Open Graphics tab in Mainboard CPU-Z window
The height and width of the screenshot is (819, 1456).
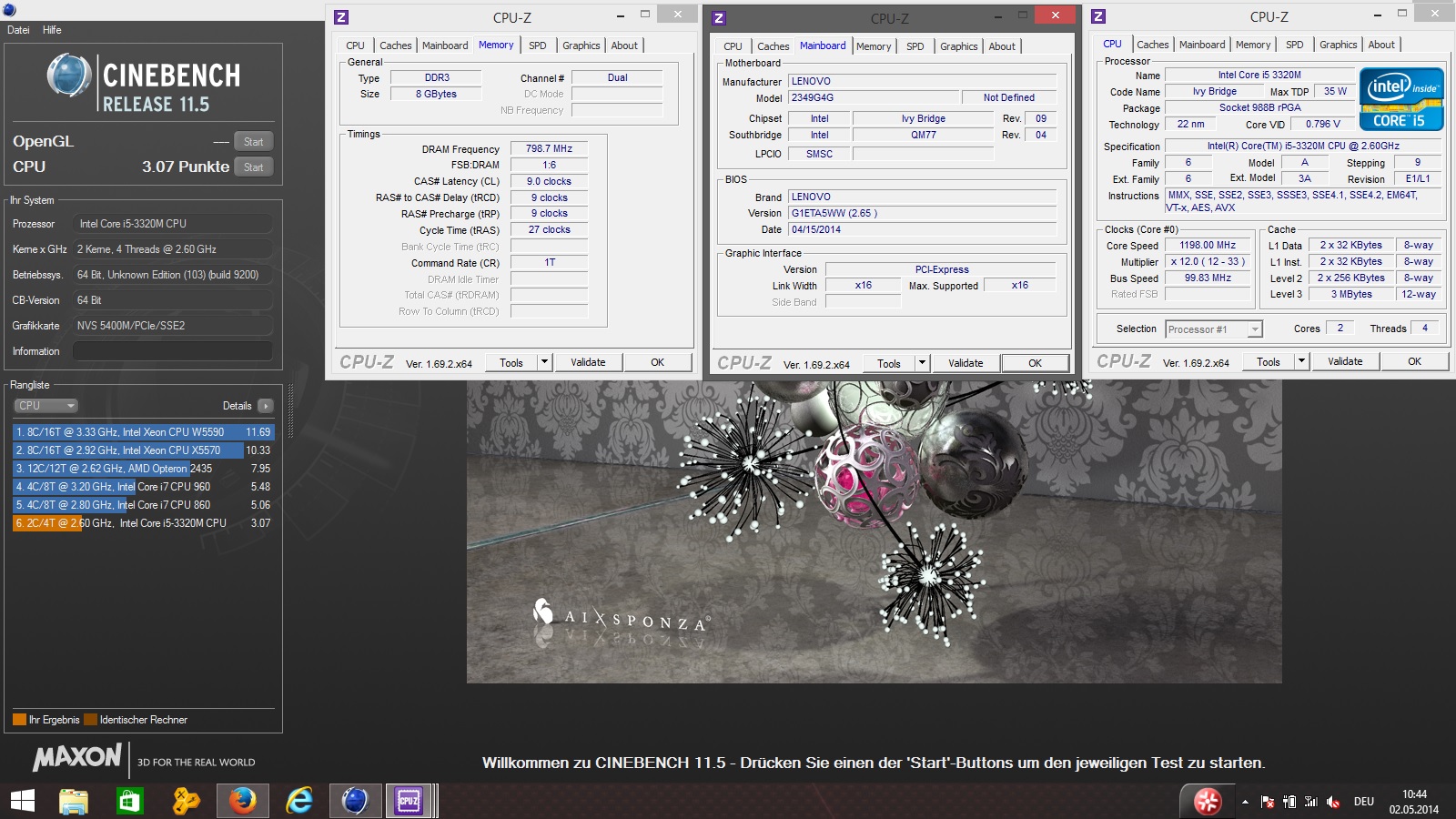(959, 46)
